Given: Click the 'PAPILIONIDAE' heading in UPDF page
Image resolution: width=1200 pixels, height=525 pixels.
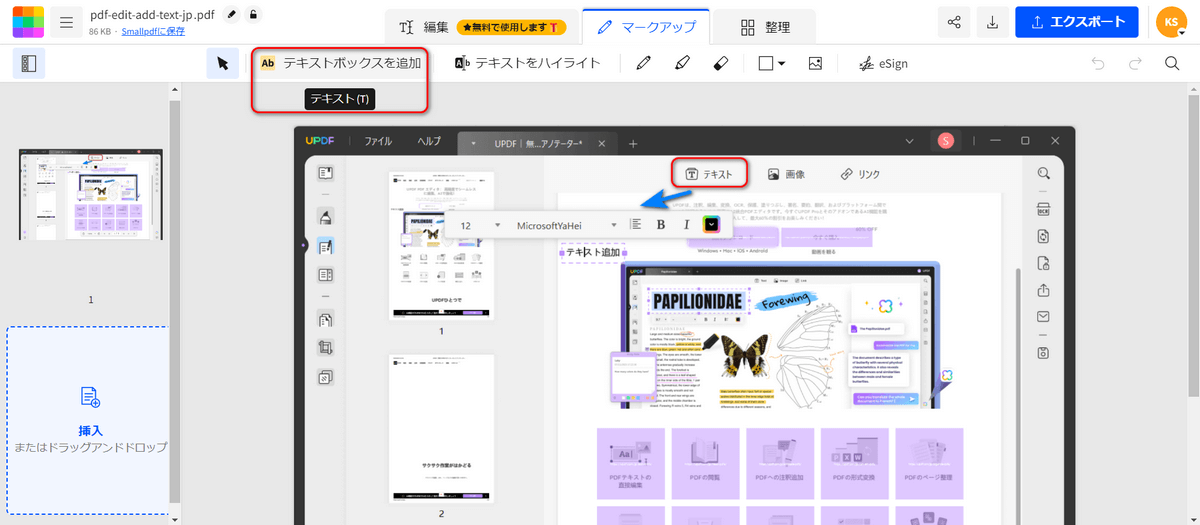Looking at the screenshot, I should coord(697,301).
